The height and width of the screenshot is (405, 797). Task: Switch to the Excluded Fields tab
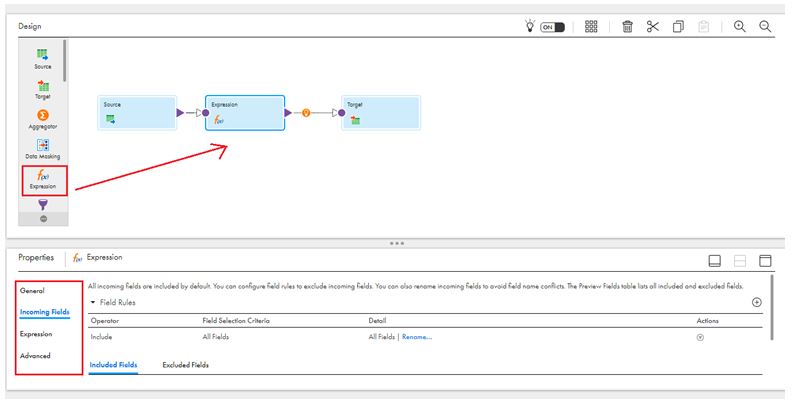[x=186, y=365]
